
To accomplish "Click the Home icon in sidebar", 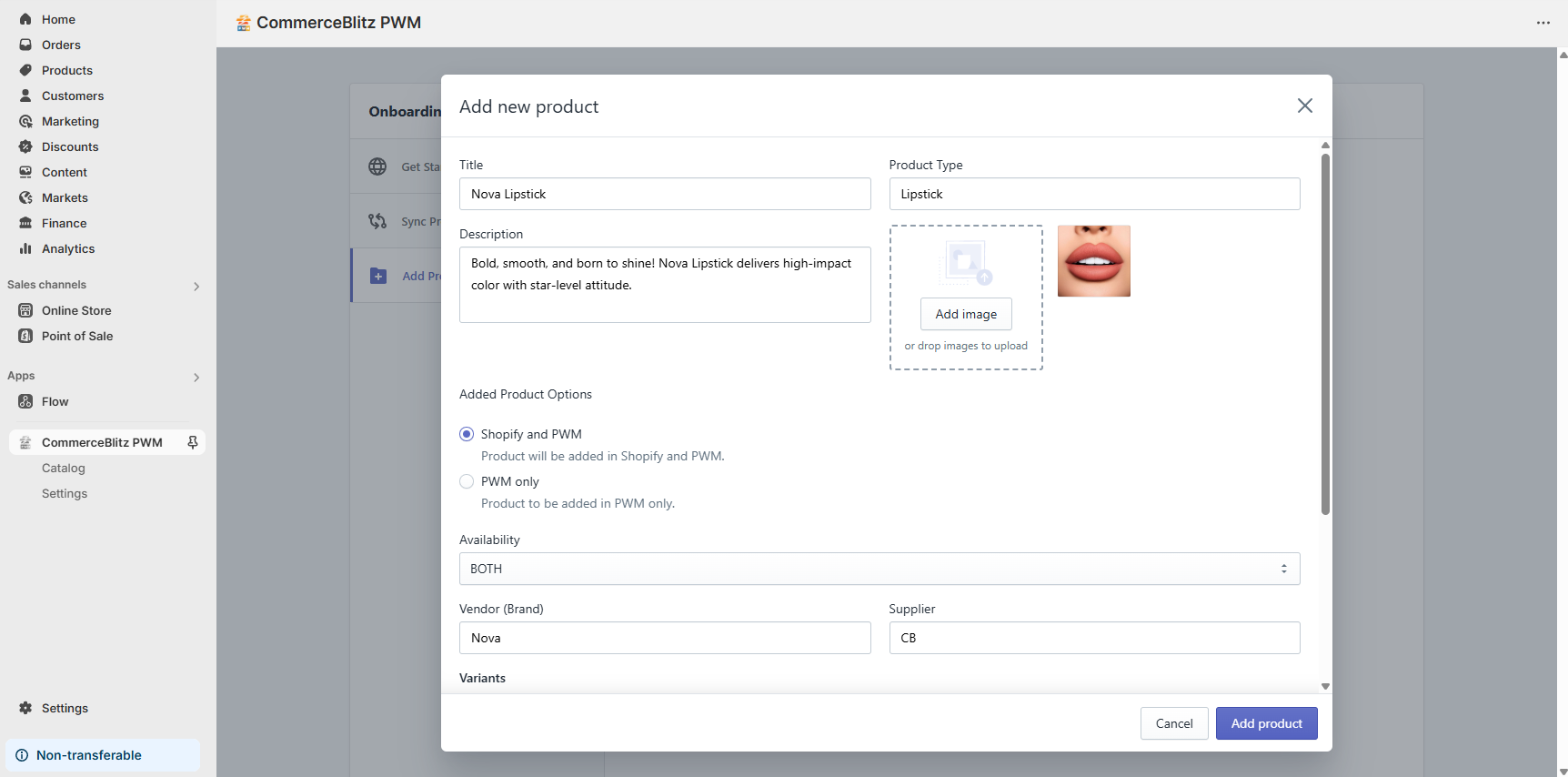I will pos(25,19).
